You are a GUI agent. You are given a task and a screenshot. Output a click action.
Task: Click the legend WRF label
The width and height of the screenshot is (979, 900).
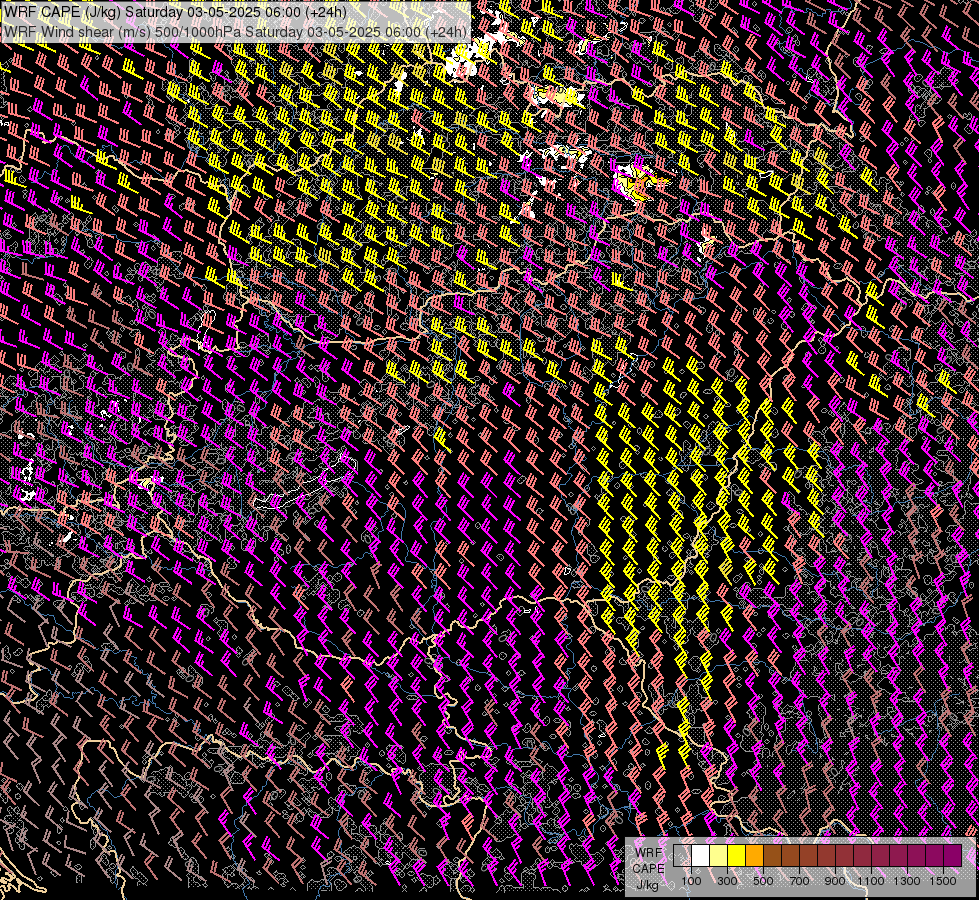(x=649, y=853)
